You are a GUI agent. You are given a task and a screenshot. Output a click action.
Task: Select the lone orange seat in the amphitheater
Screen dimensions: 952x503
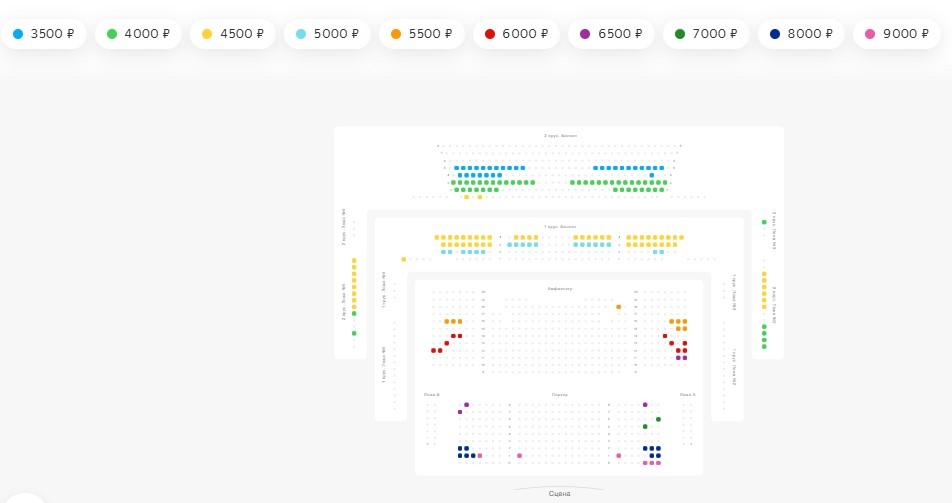(x=619, y=307)
